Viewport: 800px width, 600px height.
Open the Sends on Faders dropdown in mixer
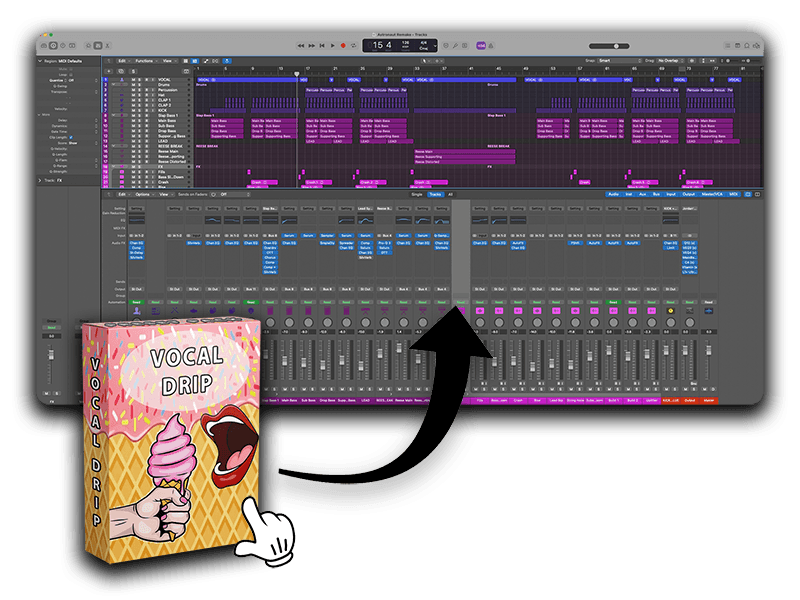coord(233,194)
